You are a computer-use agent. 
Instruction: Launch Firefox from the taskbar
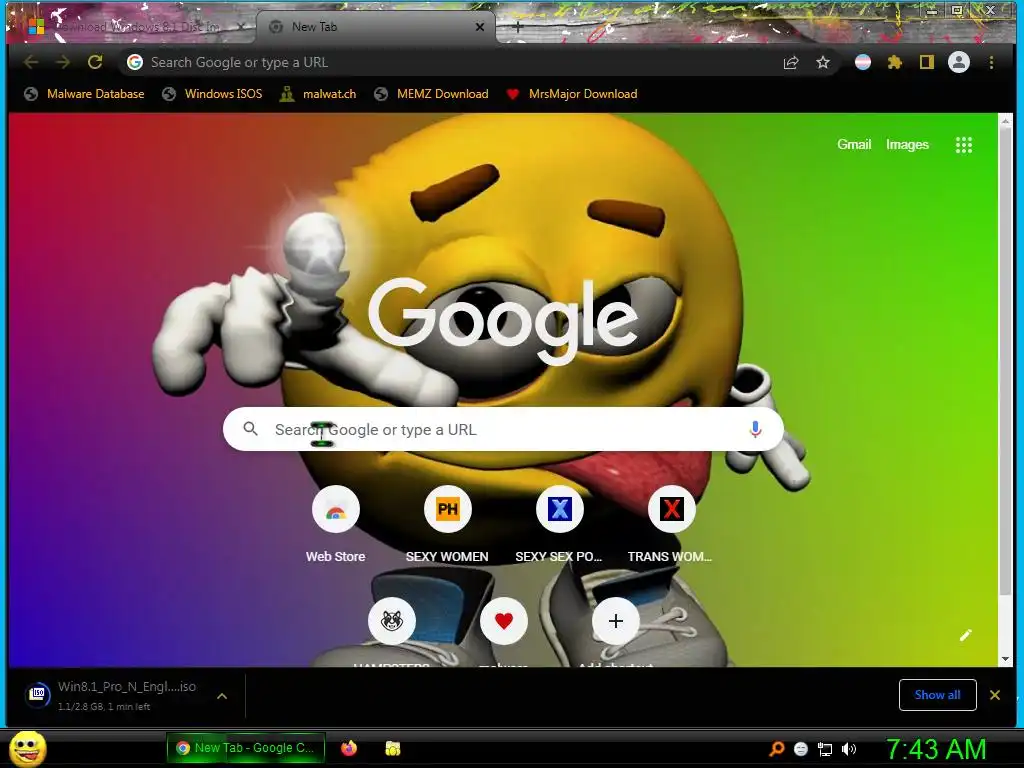coord(349,748)
